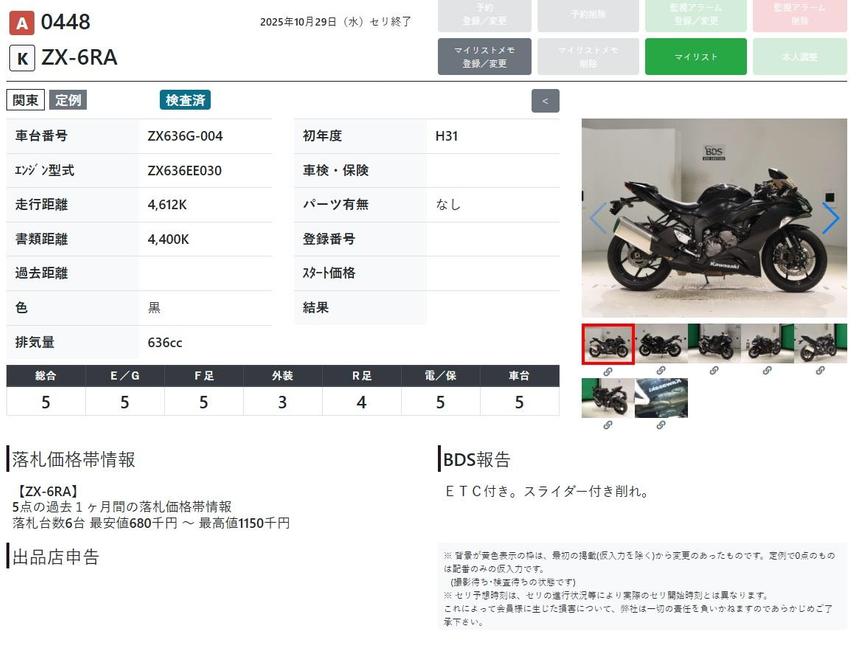Screen dimensions: 860x666
Task: Click the link icon under the third thumbnail
Action: [714, 371]
